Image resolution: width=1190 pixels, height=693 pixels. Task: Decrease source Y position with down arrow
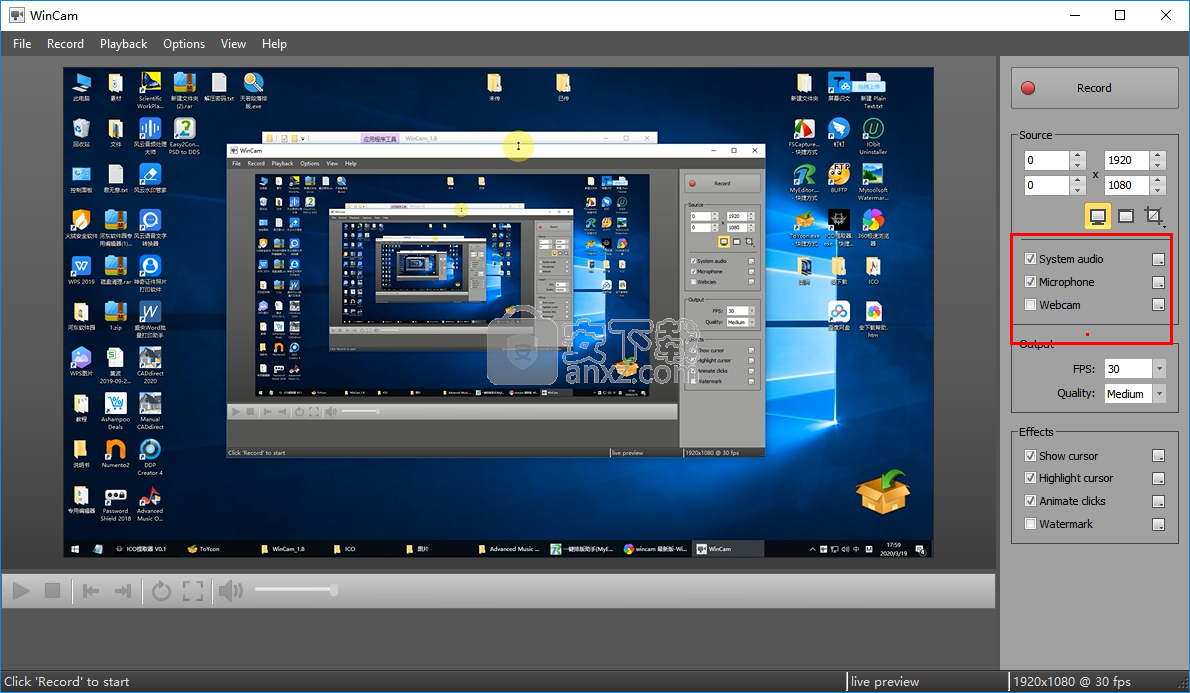tap(1078, 190)
